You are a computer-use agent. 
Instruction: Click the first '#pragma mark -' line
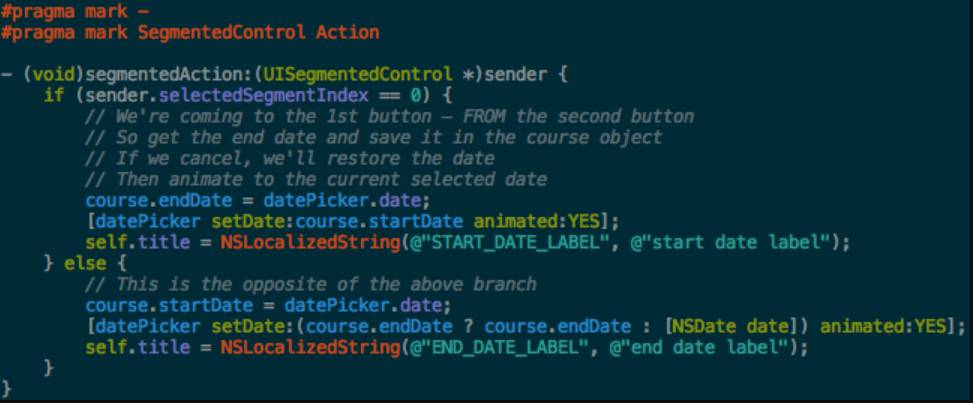(74, 11)
